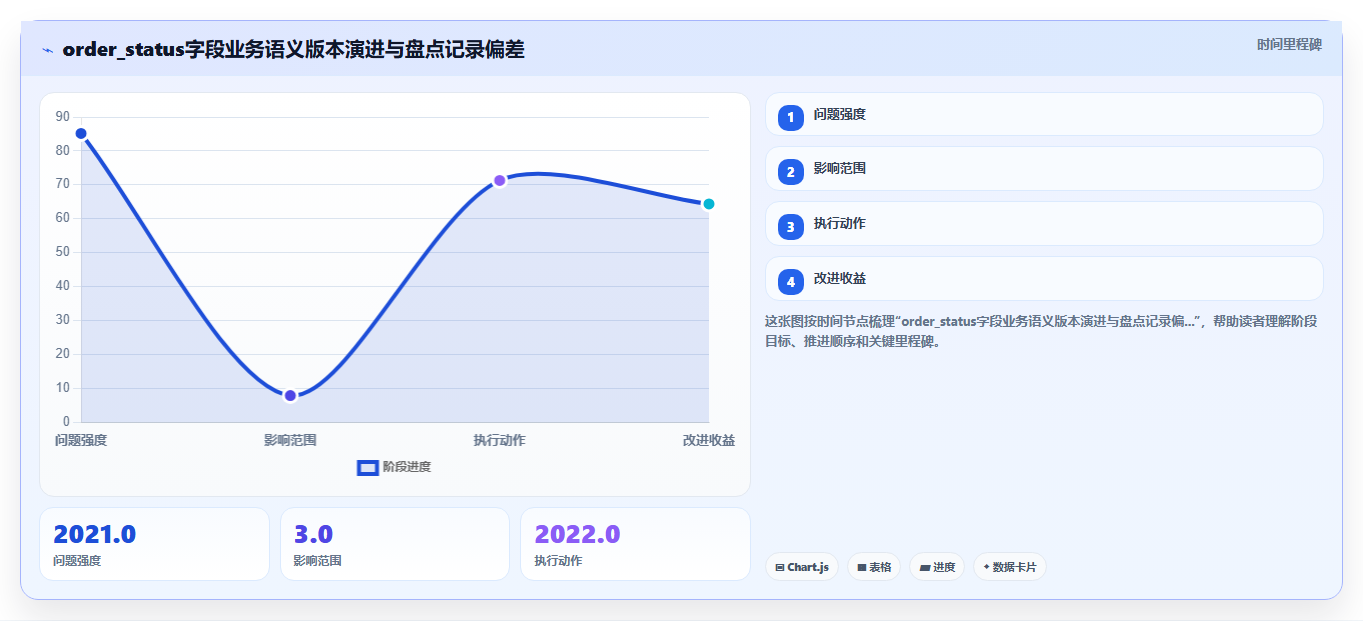Select the 表格 tag chip
The image size is (1363, 621).
point(874,567)
